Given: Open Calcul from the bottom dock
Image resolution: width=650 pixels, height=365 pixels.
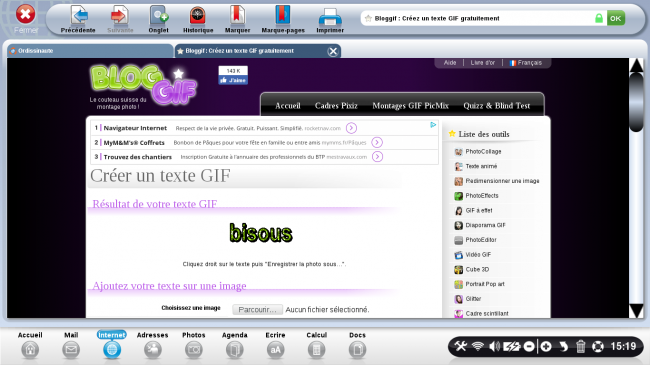Looking at the screenshot, I should point(316,345).
